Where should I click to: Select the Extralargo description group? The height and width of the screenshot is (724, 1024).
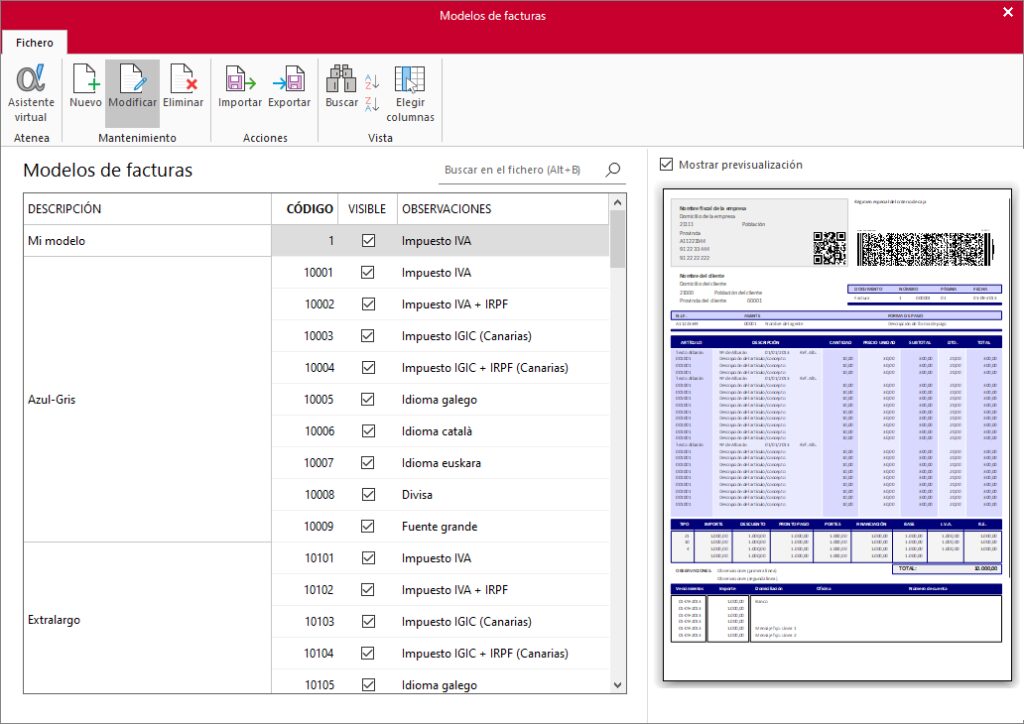coord(52,619)
